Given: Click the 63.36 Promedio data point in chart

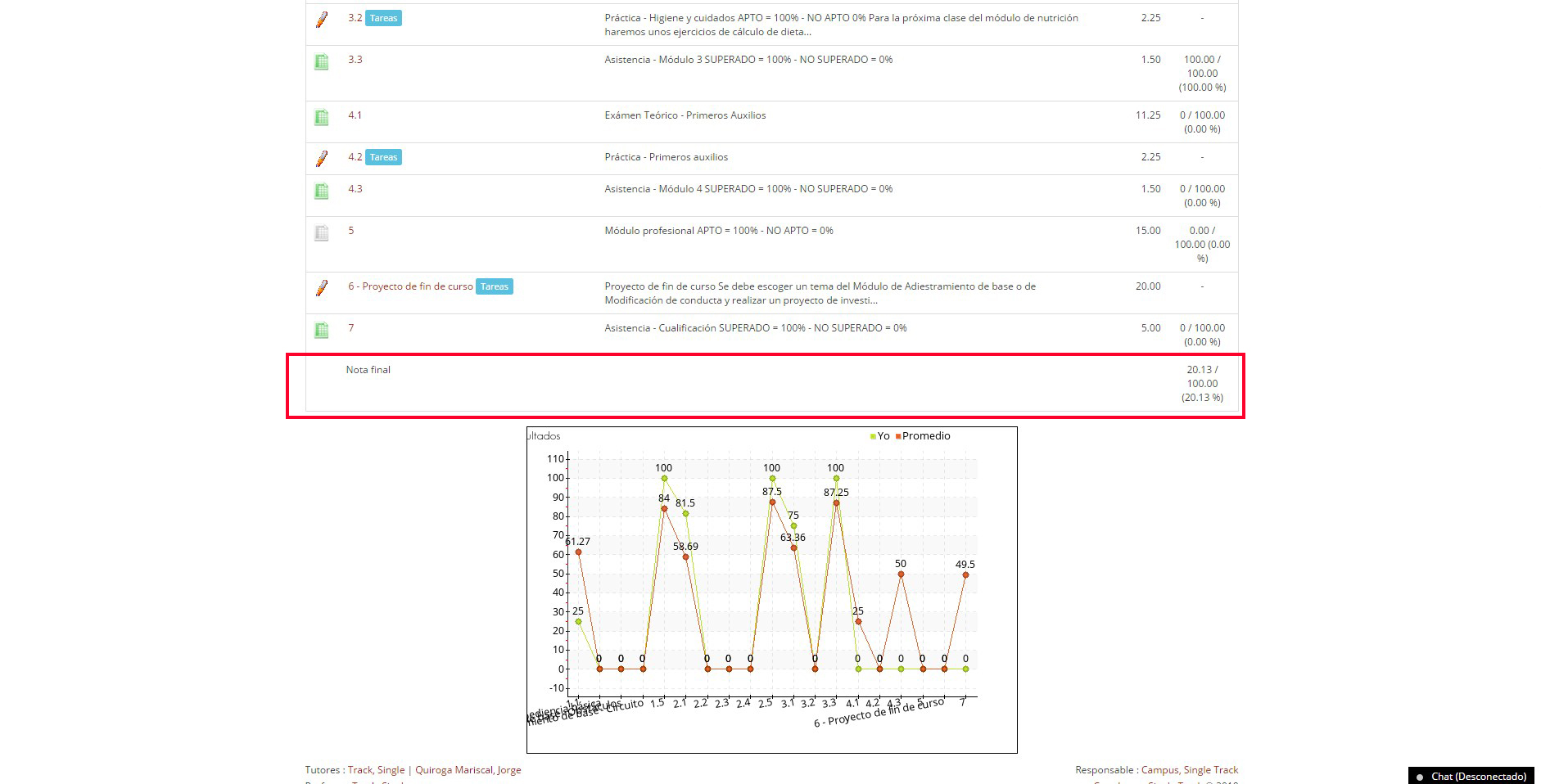Looking at the screenshot, I should click(793, 547).
